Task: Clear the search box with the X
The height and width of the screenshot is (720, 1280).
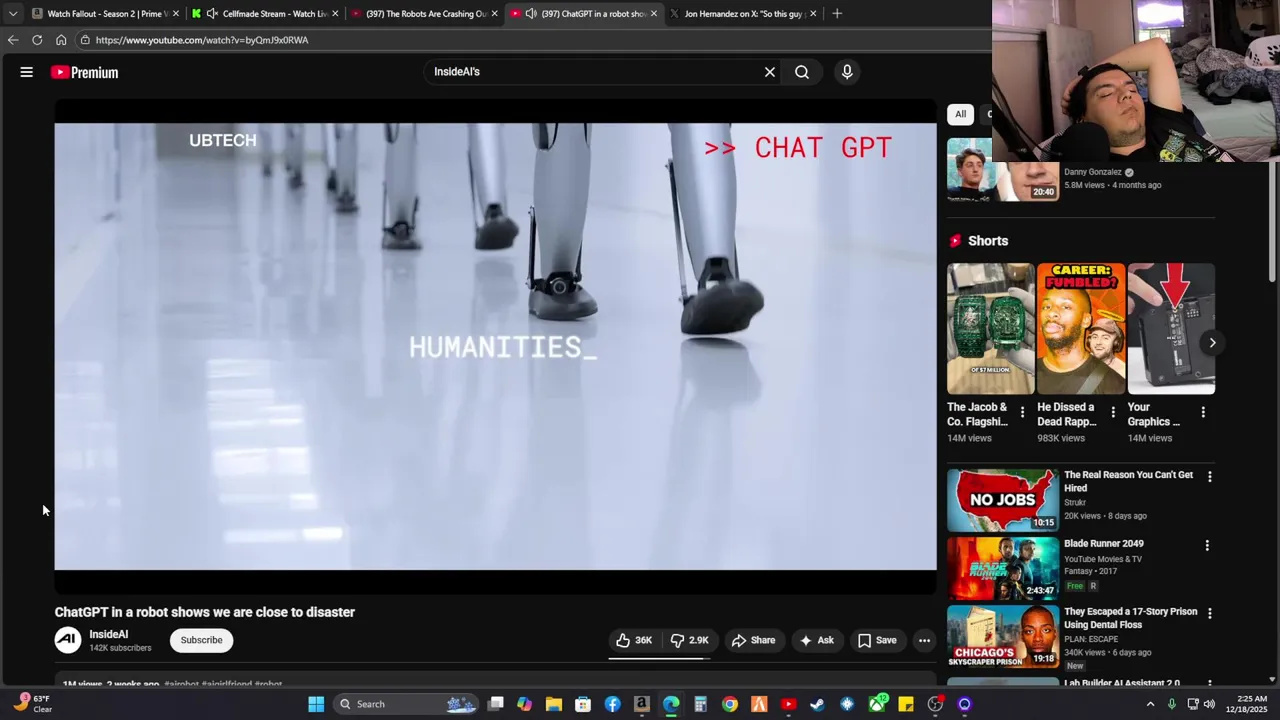Action: tap(770, 72)
